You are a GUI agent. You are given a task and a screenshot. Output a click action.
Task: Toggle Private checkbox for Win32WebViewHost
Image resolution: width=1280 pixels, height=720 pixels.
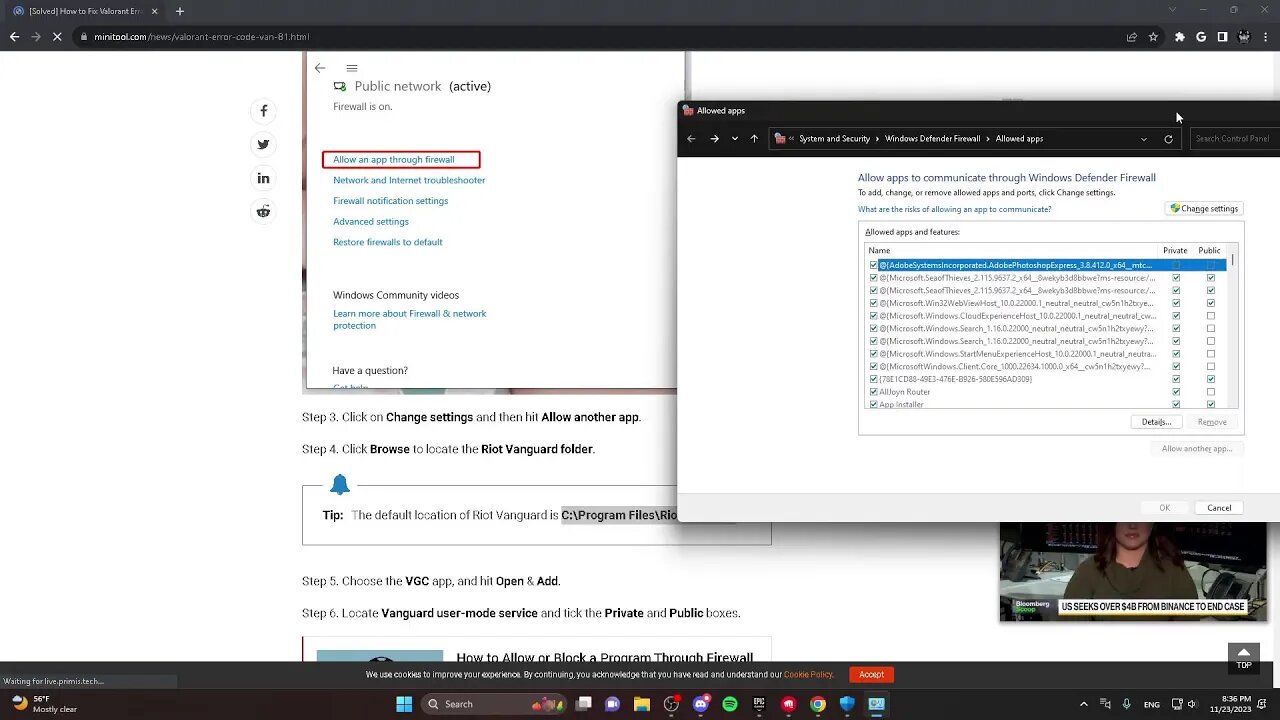pyautogui.click(x=1176, y=303)
